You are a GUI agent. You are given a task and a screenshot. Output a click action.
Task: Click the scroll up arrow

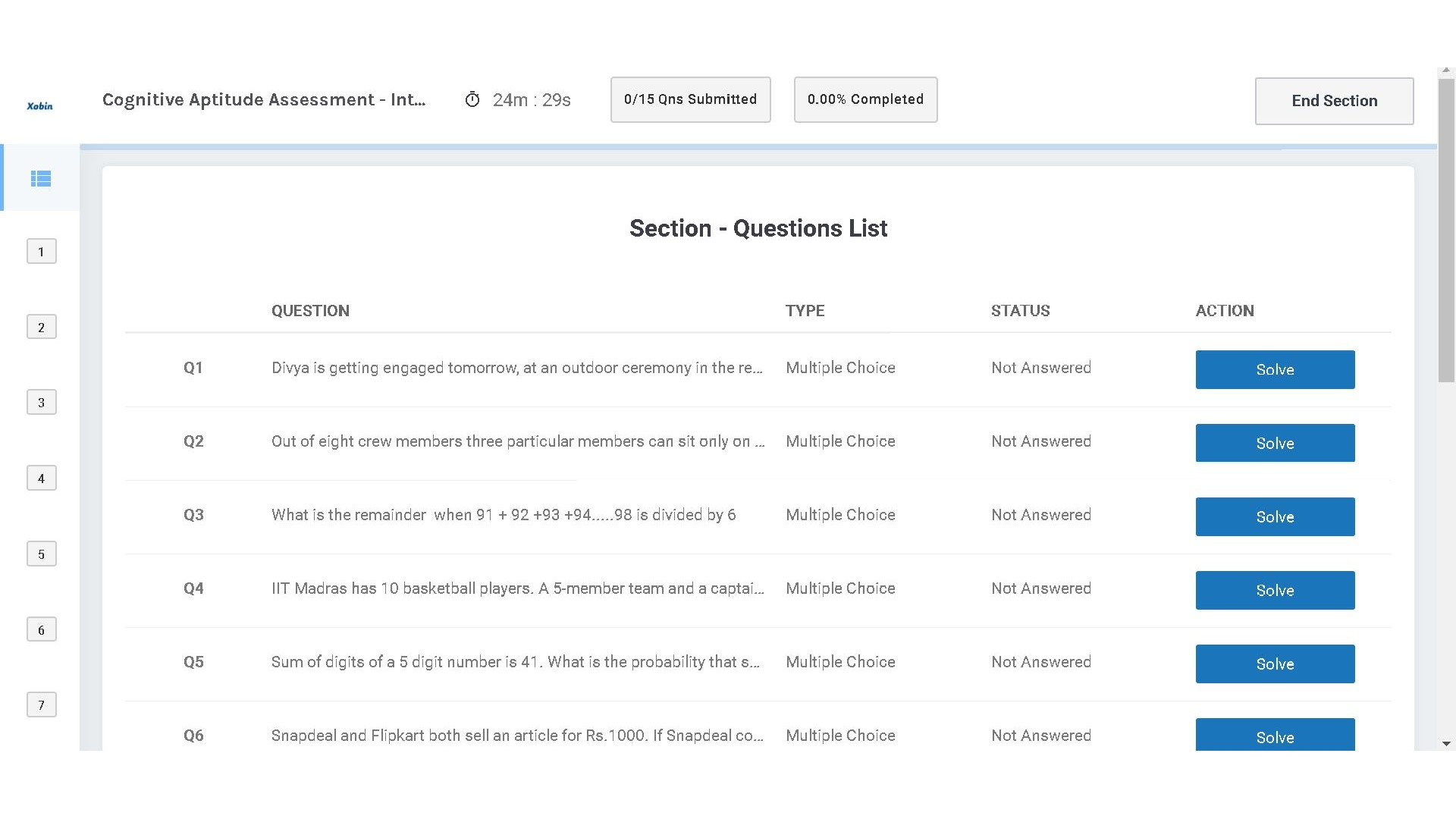pyautogui.click(x=1446, y=71)
